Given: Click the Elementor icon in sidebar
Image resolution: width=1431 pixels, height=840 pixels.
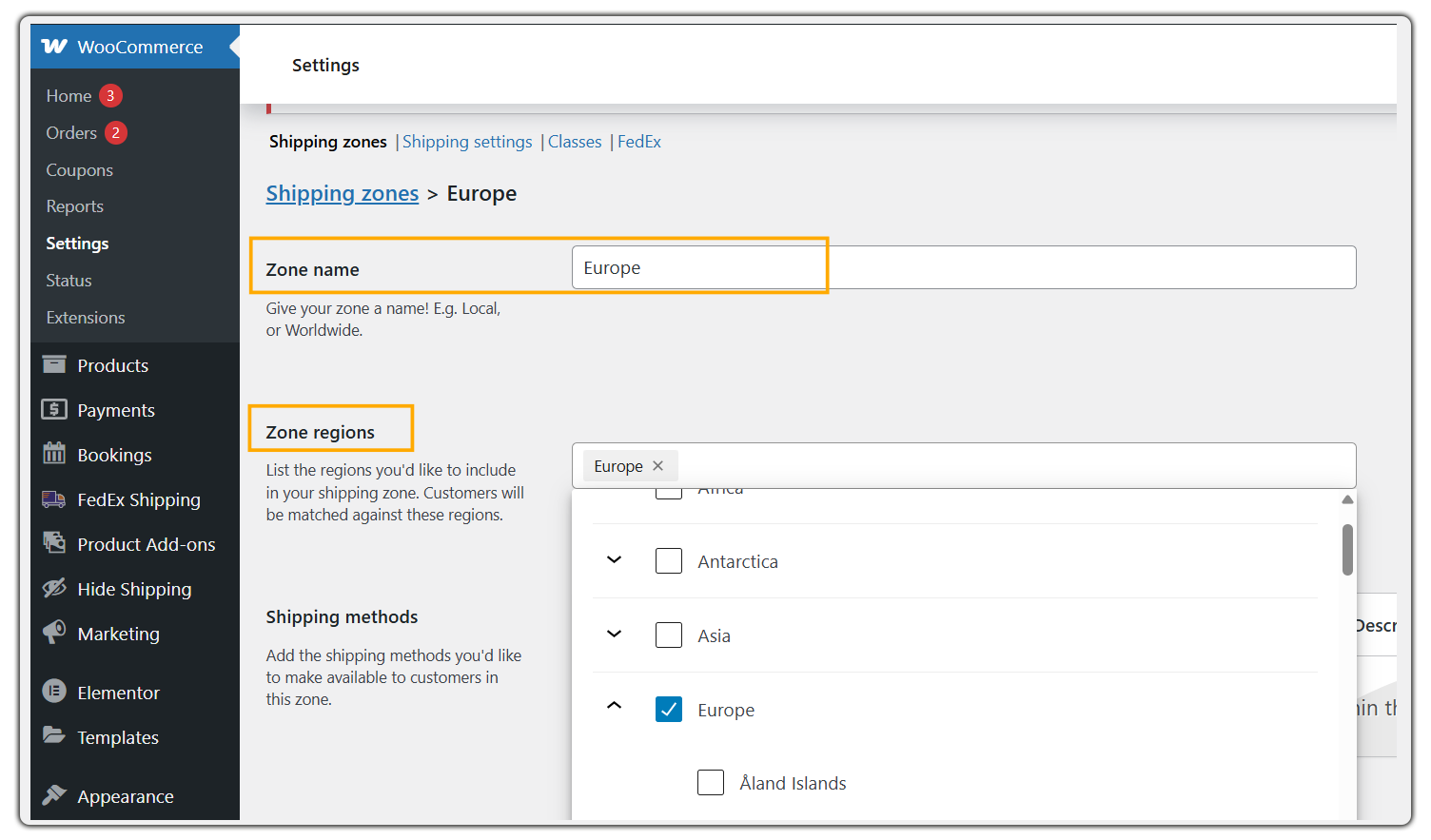Looking at the screenshot, I should tap(54, 692).
